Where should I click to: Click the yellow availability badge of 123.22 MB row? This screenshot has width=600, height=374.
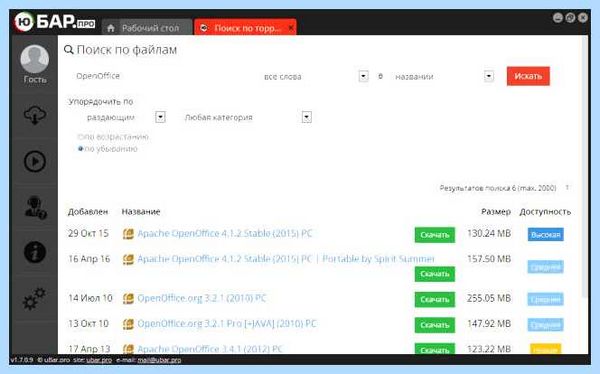point(546,349)
